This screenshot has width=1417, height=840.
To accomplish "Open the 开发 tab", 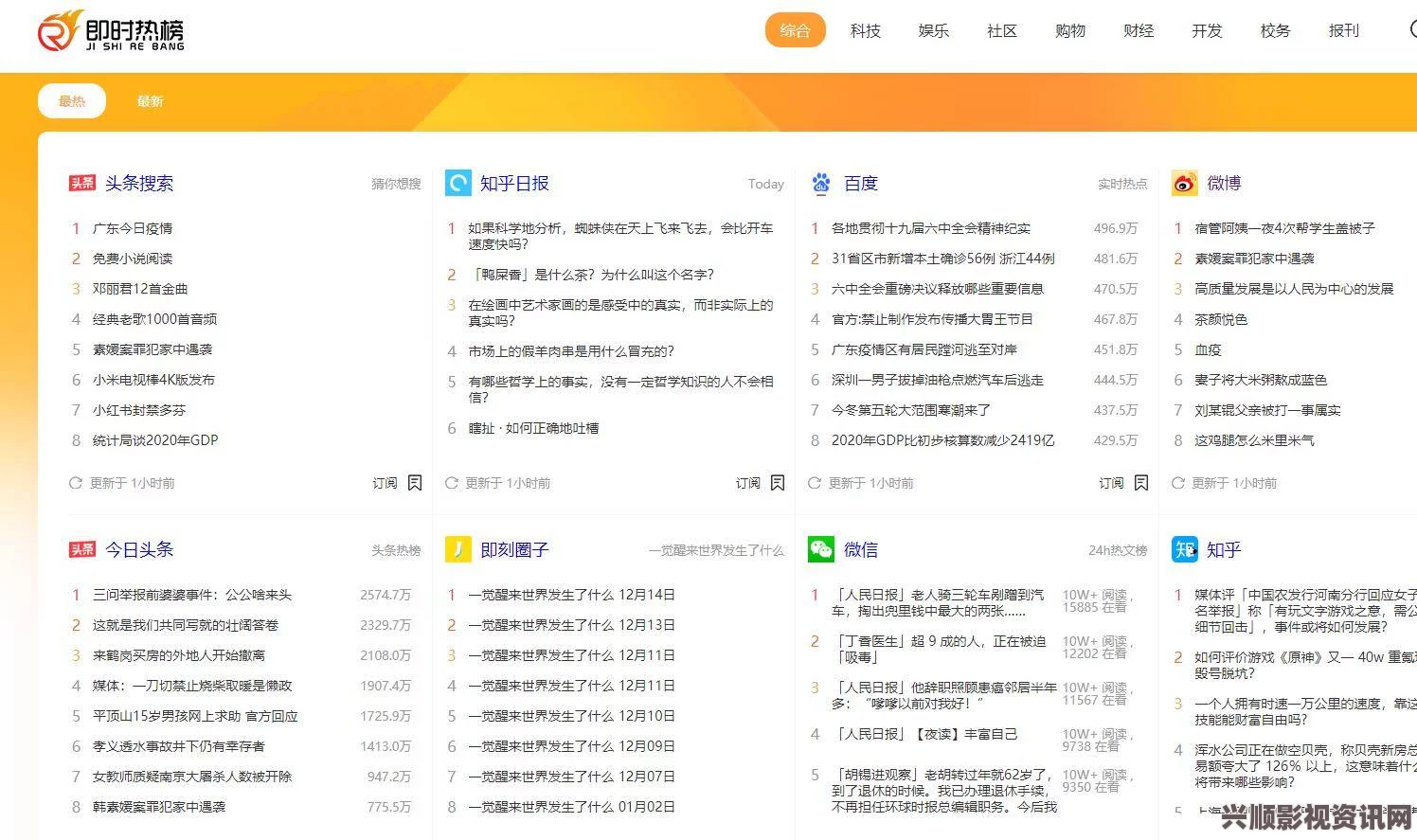I will coord(1207,30).
